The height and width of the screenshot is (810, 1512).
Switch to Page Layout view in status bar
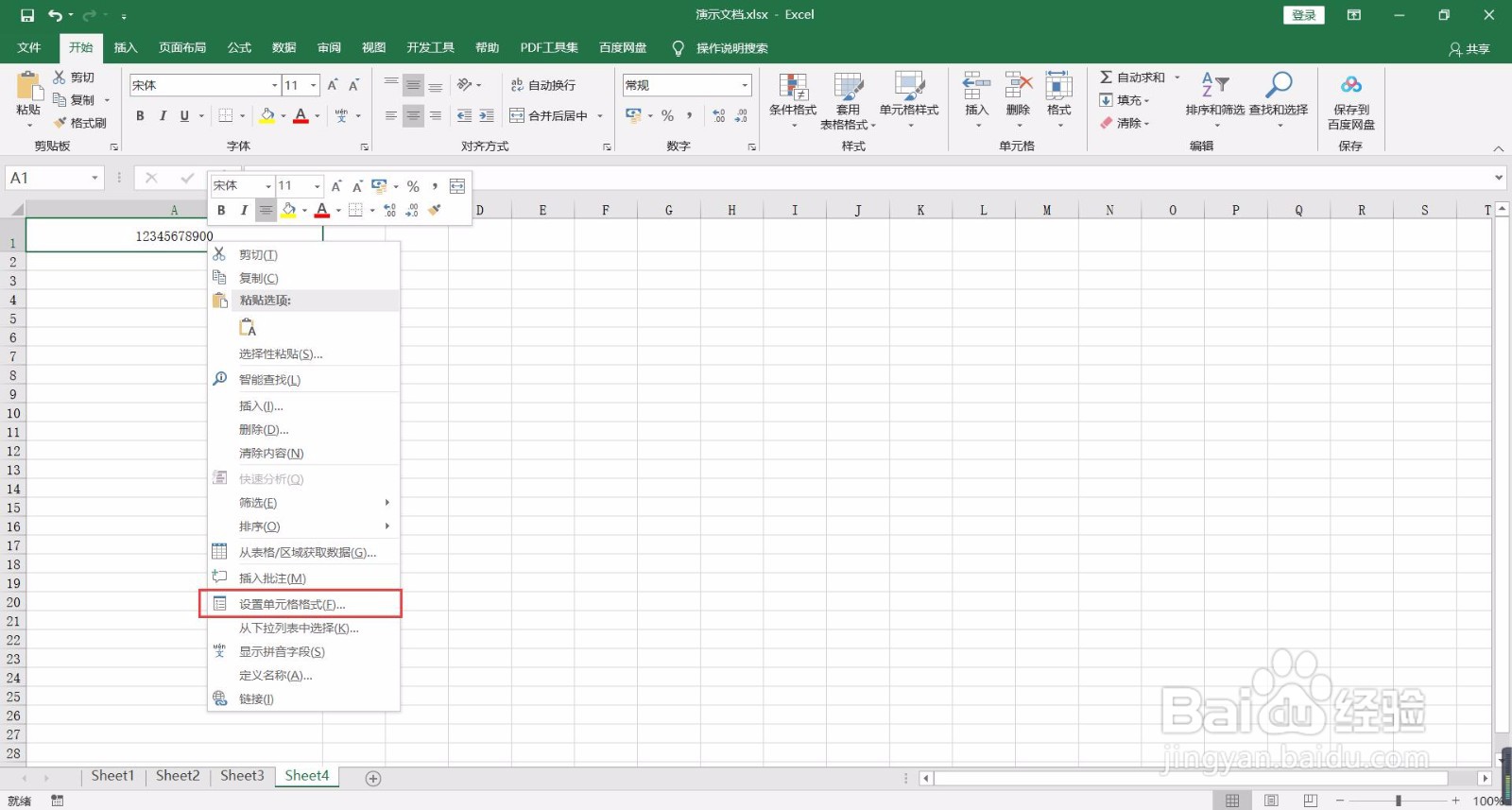click(x=1271, y=801)
